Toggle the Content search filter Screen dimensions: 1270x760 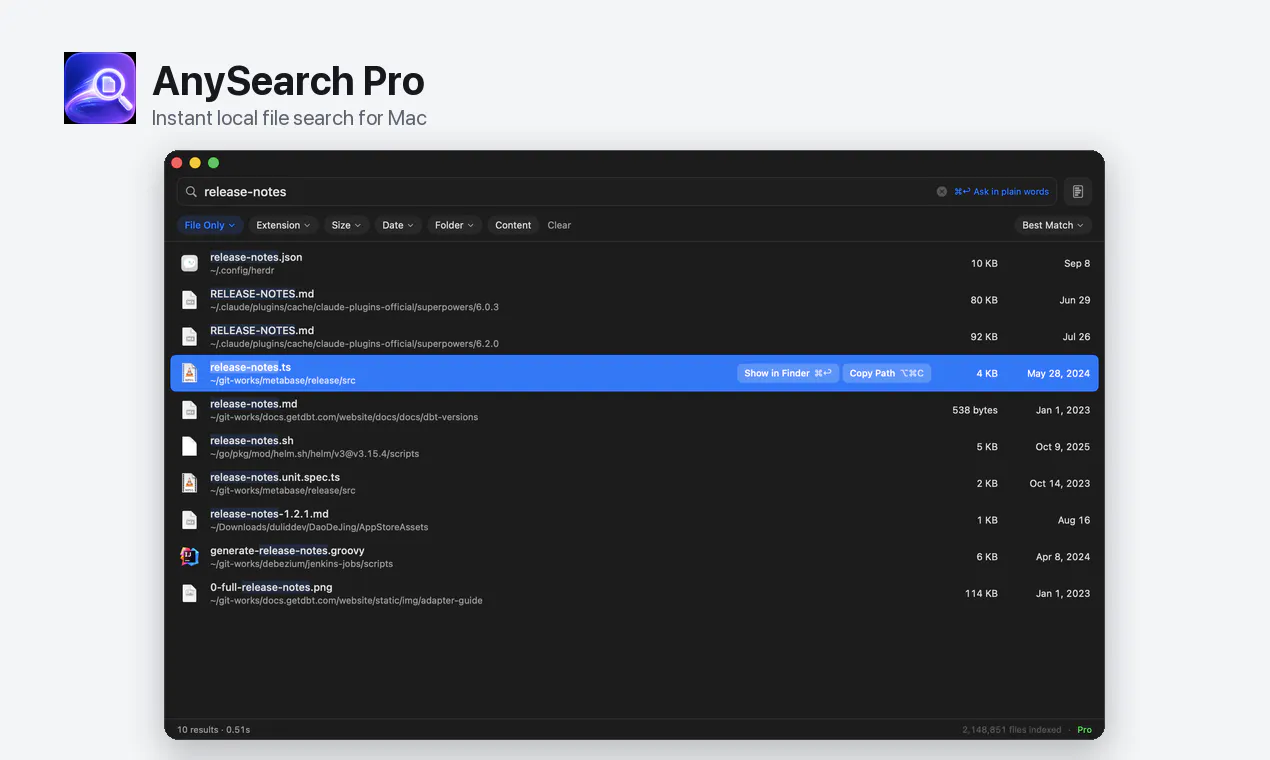(513, 225)
